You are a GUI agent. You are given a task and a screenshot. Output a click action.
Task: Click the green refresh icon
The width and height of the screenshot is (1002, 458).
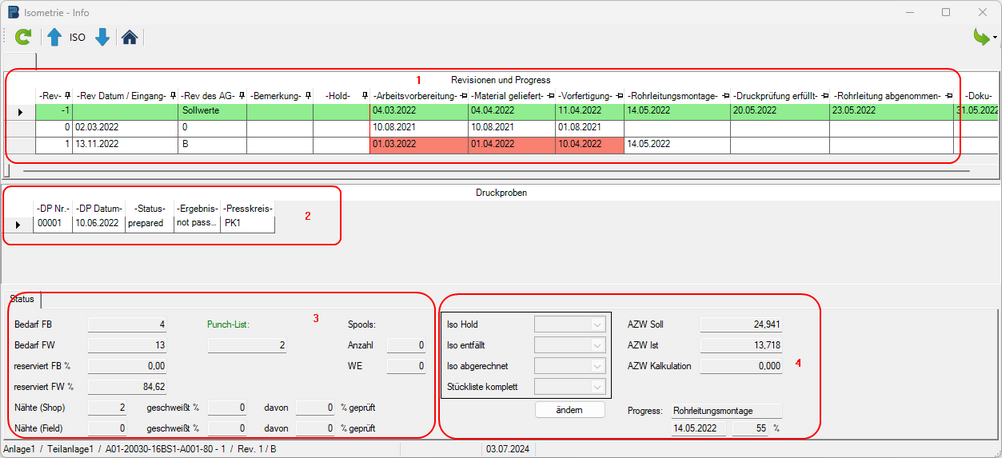tap(22, 38)
